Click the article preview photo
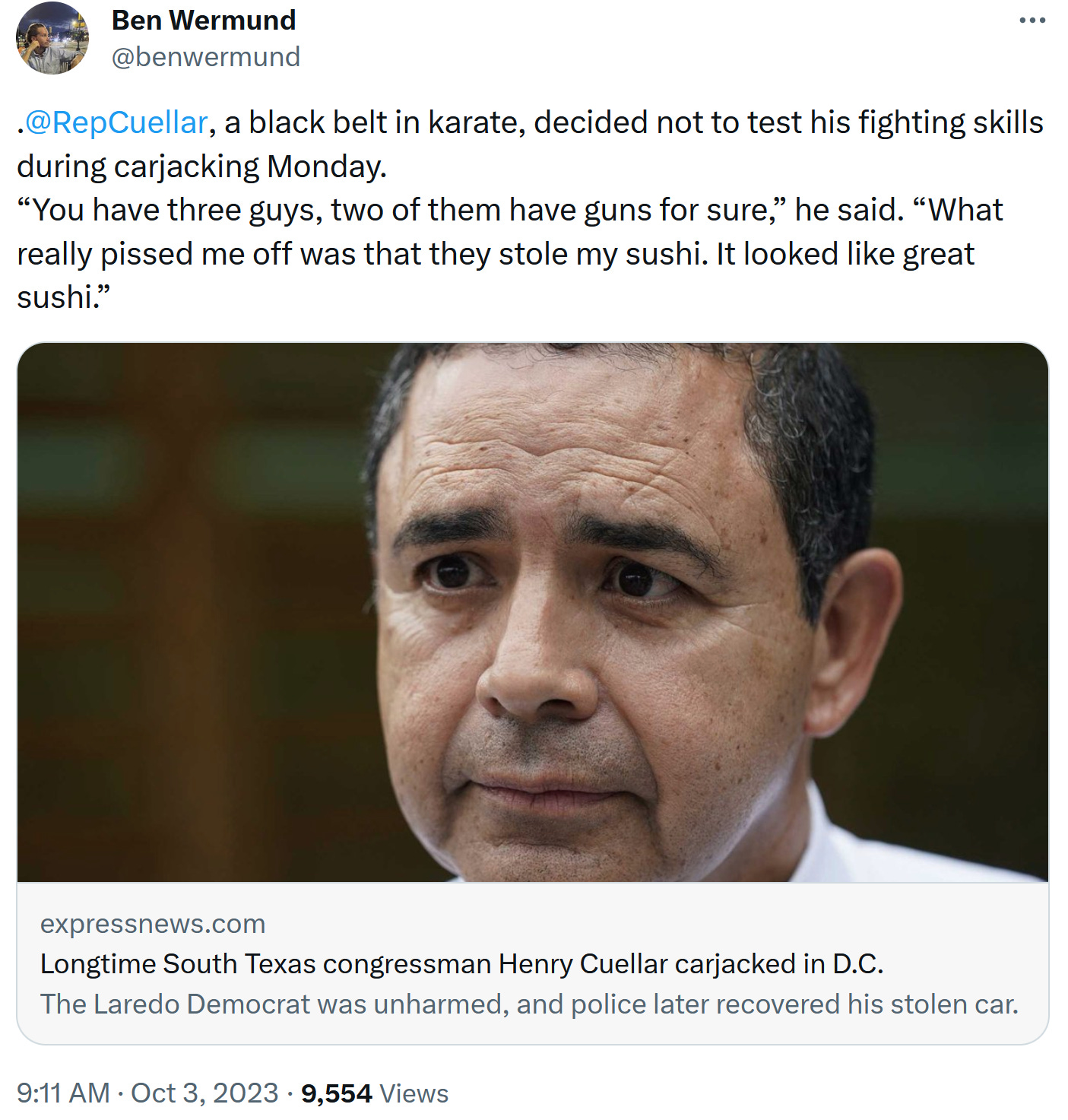The height and width of the screenshot is (1120, 1068). pos(533,612)
